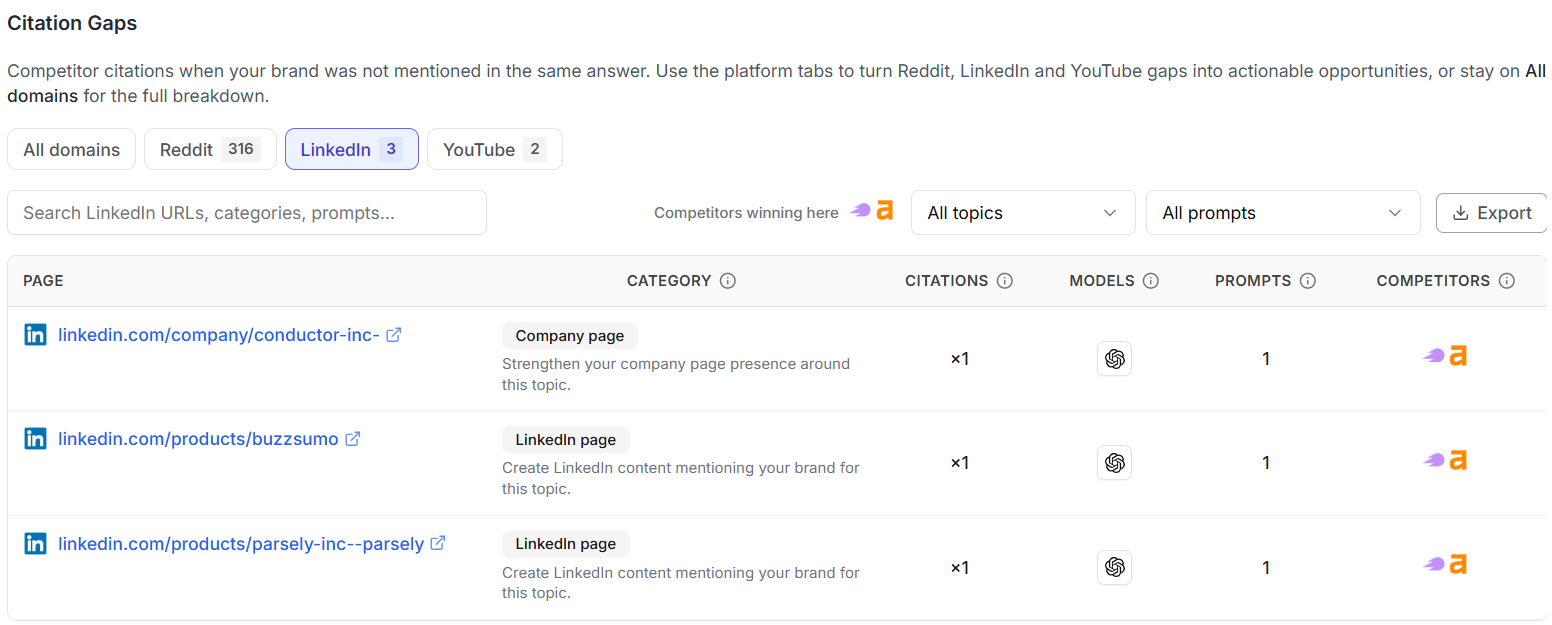Select the LinkedIn tab
The height and width of the screenshot is (625, 1552).
(351, 150)
